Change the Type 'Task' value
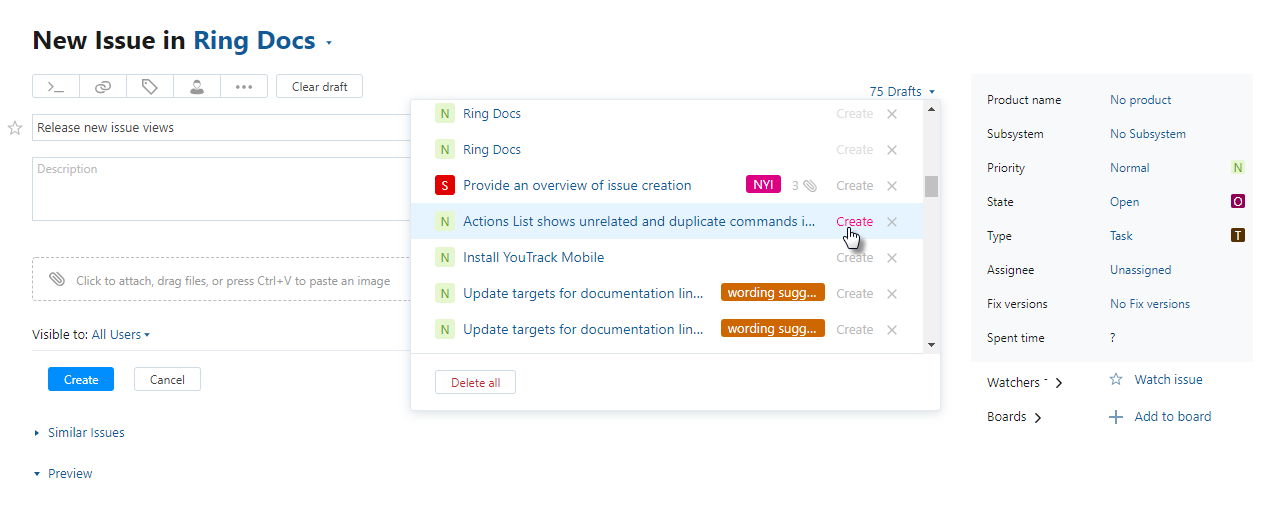1285x523 pixels. (x=1121, y=236)
